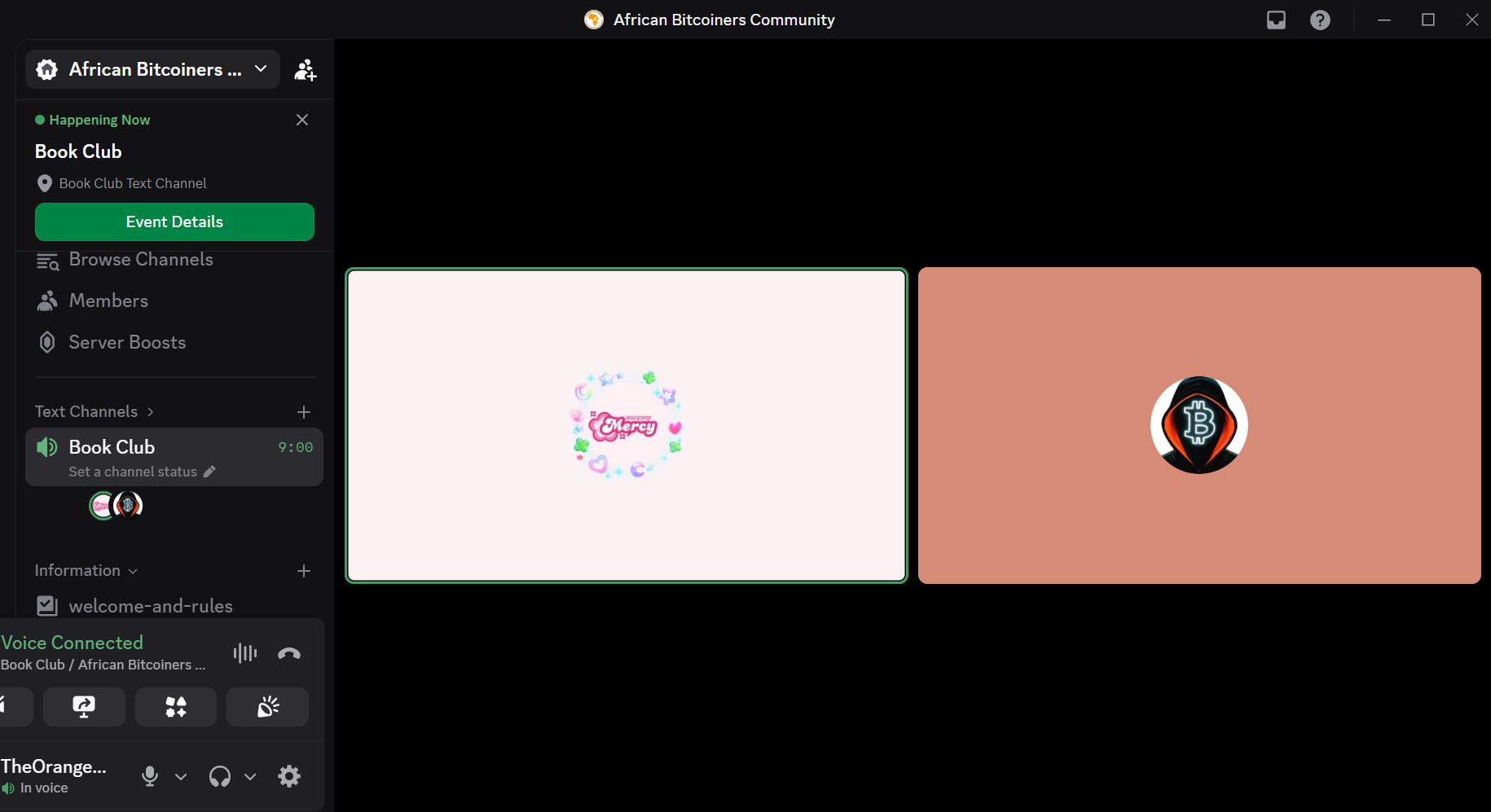
Task: Mute the microphone
Action: [150, 776]
